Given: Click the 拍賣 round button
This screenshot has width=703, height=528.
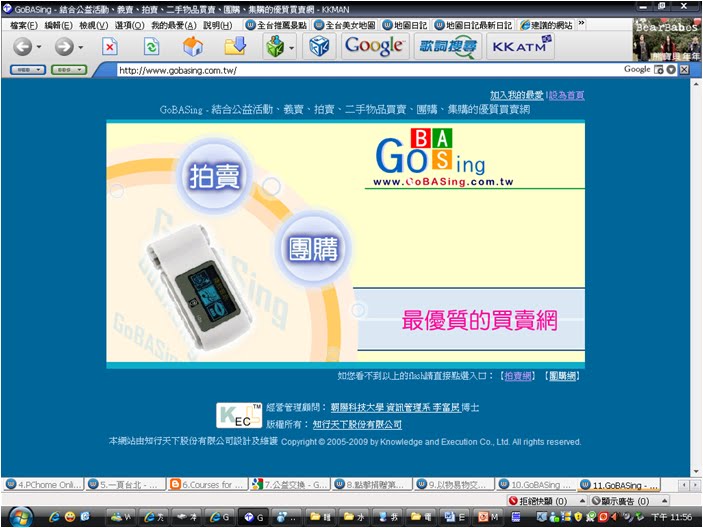Looking at the screenshot, I should point(214,176).
